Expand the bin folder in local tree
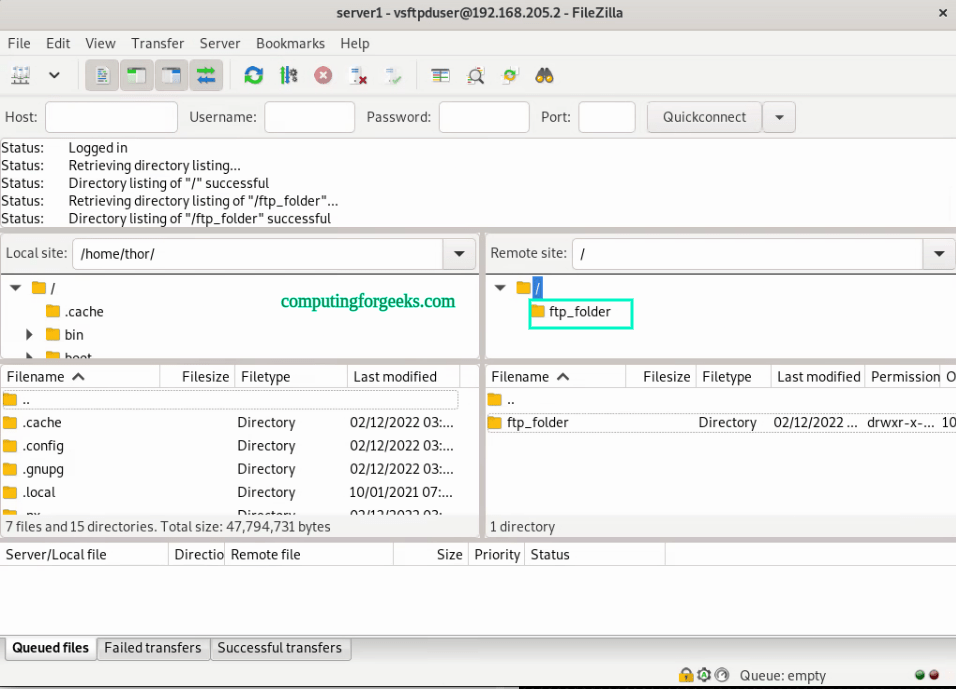956x689 pixels. tap(29, 335)
